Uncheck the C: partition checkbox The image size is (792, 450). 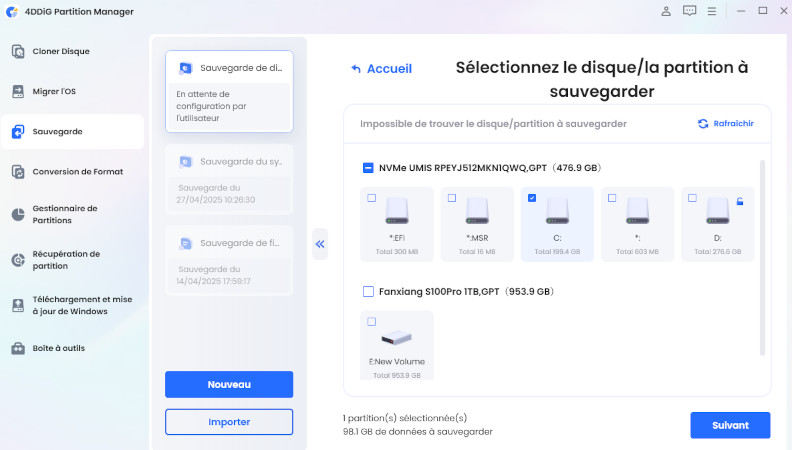(x=532, y=198)
